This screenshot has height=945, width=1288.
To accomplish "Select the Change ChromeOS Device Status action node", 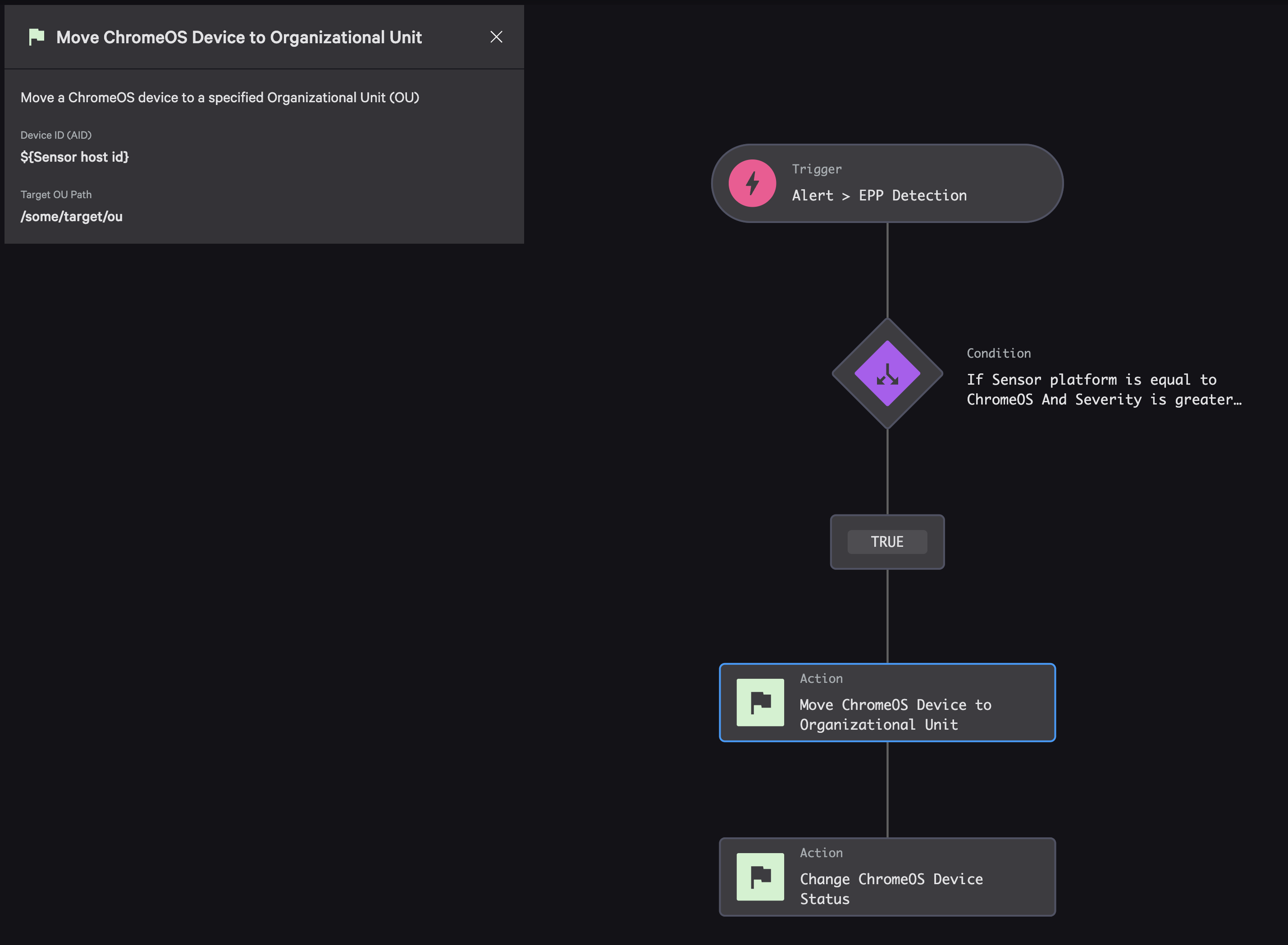I will 887,877.
